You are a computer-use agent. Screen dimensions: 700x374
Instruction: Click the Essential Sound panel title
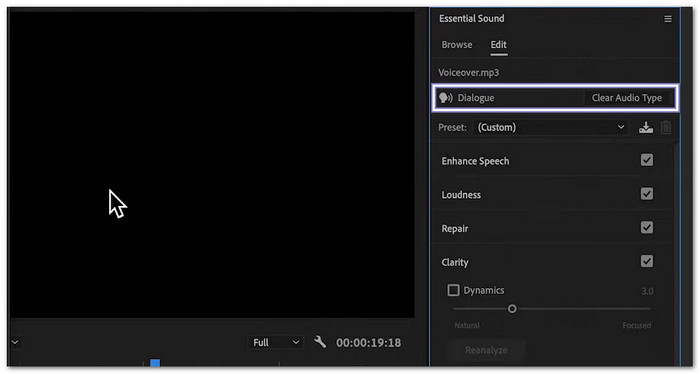(471, 18)
